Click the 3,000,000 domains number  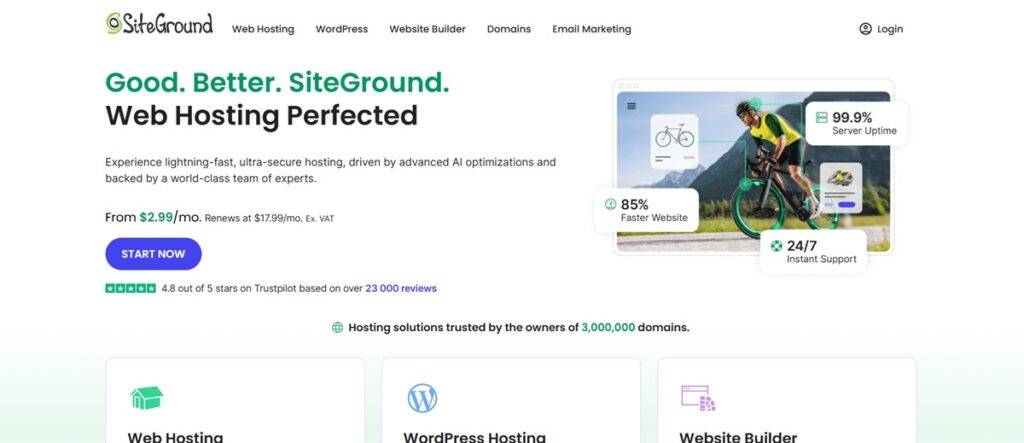click(x=608, y=327)
